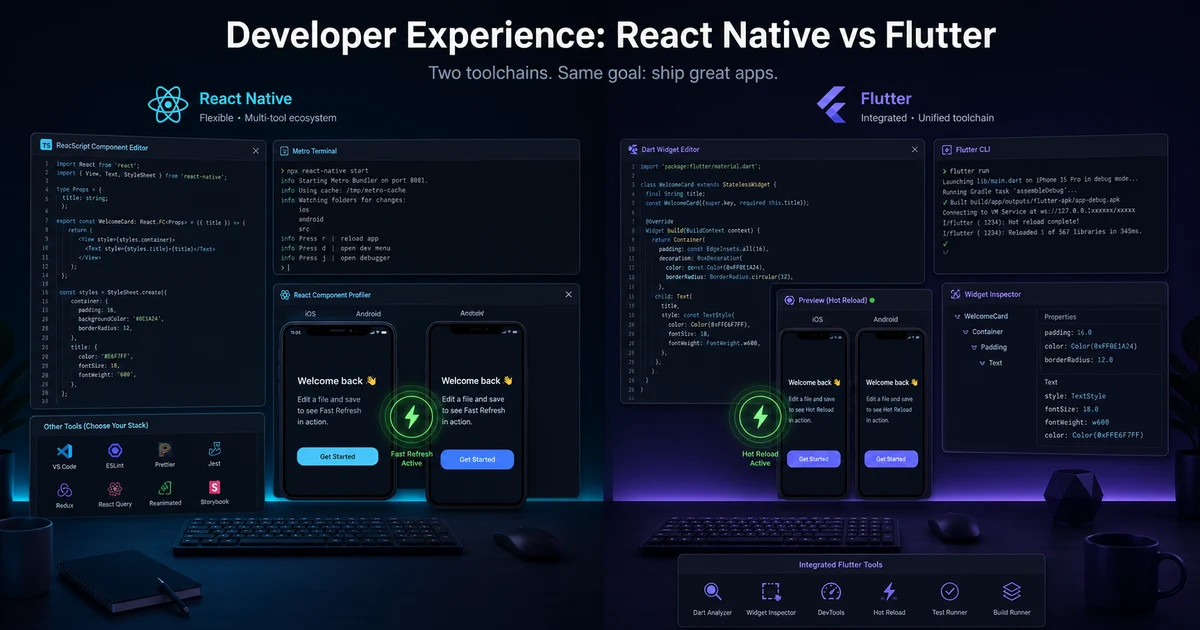Click 'Press d | open dev menu' terminal line

pyautogui.click(x=335, y=248)
